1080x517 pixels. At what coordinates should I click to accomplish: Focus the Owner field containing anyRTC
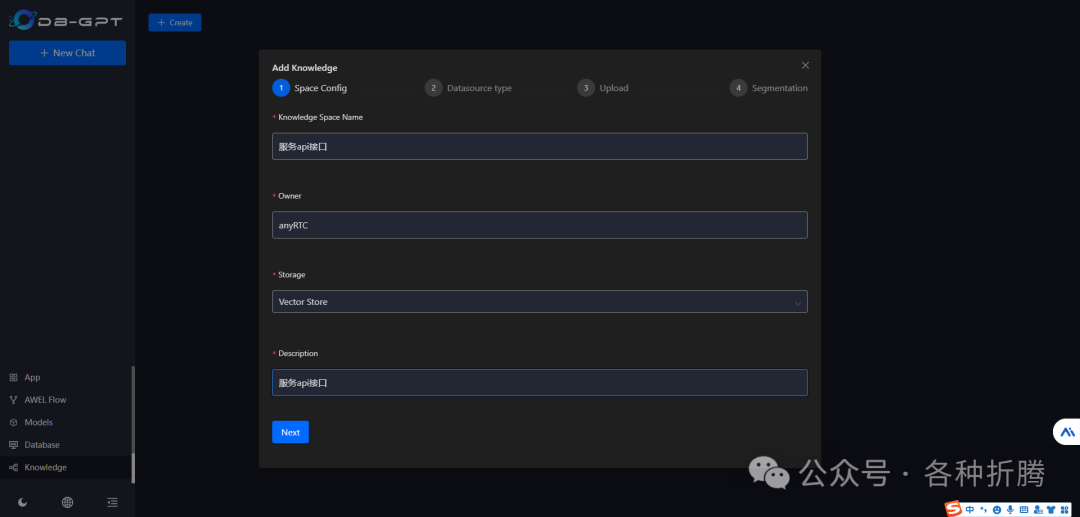[540, 225]
